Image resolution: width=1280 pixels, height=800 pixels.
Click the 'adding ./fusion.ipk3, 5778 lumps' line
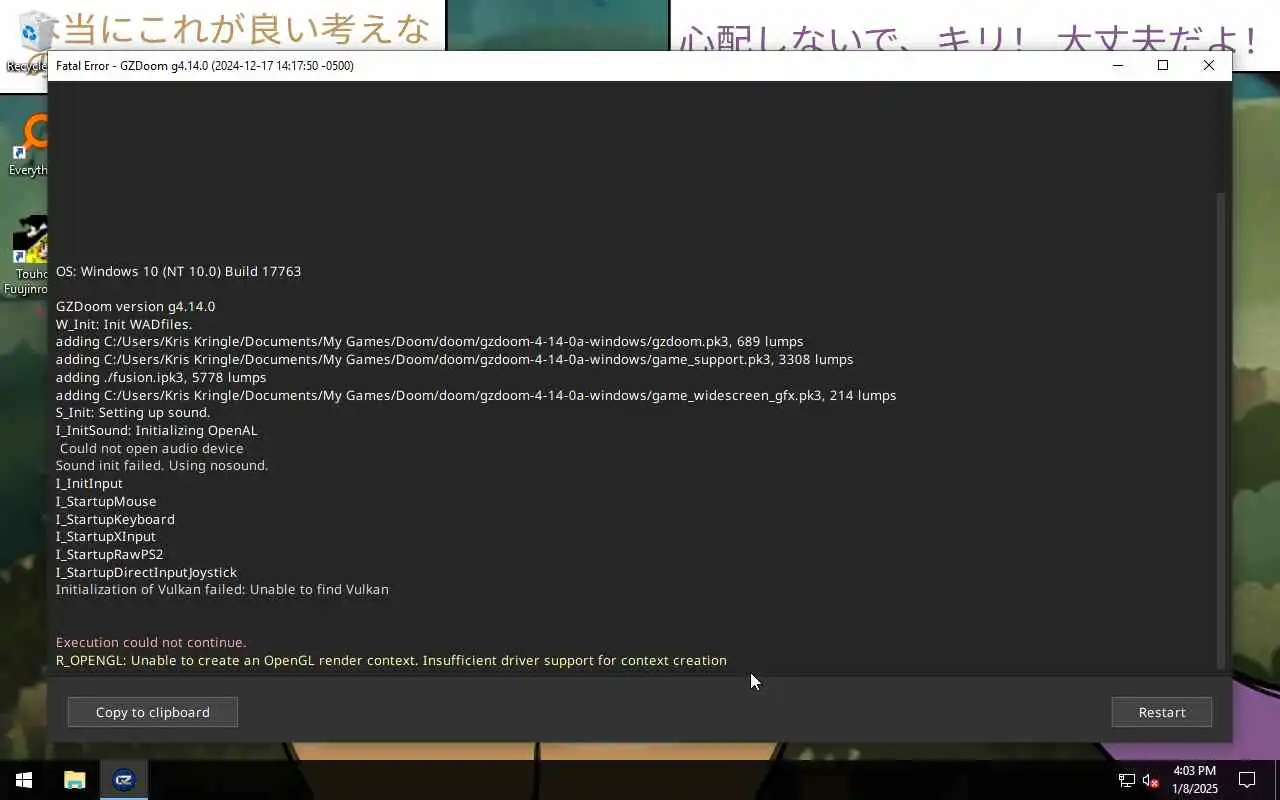coord(161,377)
